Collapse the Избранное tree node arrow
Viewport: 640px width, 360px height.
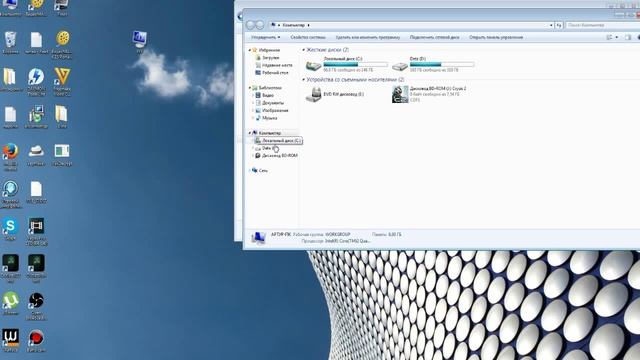click(250, 50)
